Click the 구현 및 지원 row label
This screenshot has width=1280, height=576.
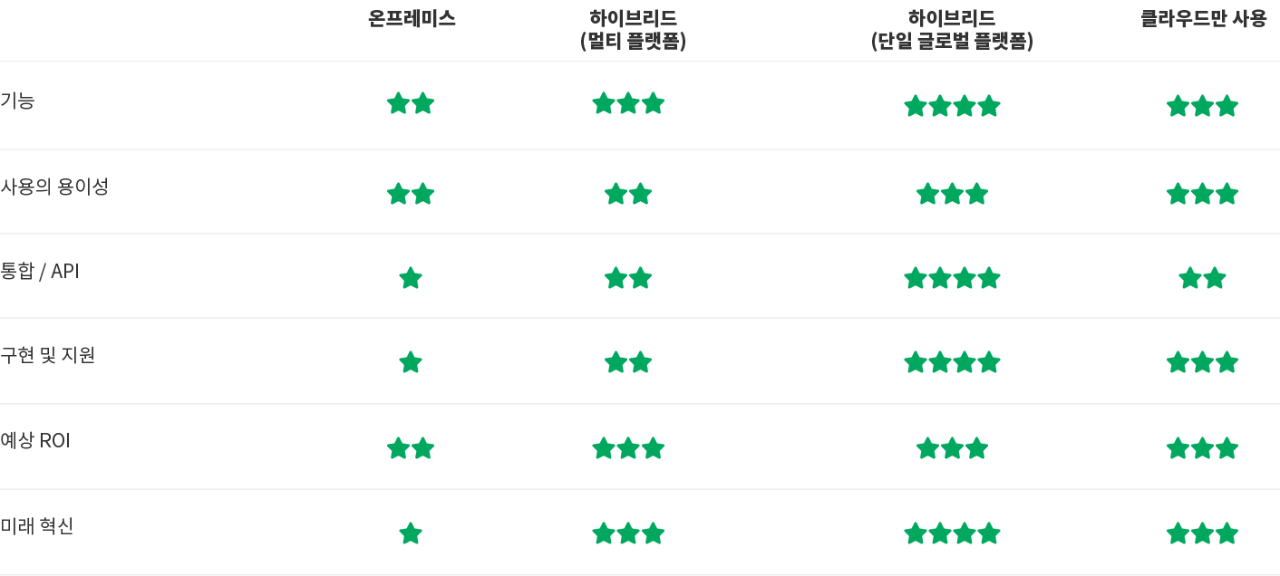(48, 355)
